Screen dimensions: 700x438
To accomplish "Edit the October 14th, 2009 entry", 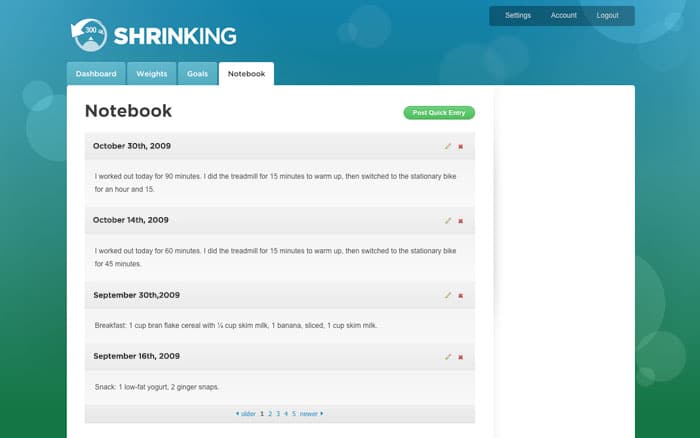I will pos(448,220).
